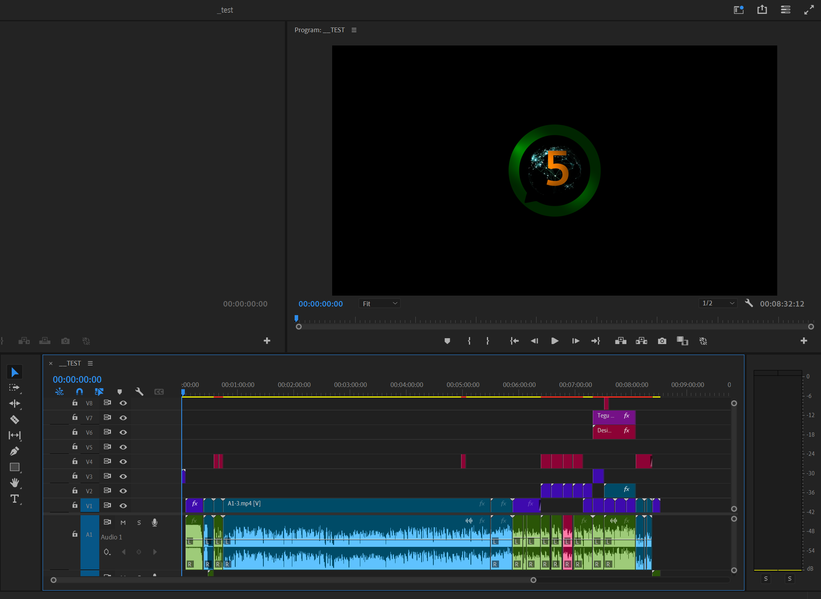
Task: Select the Type tool
Action: (x=14, y=499)
